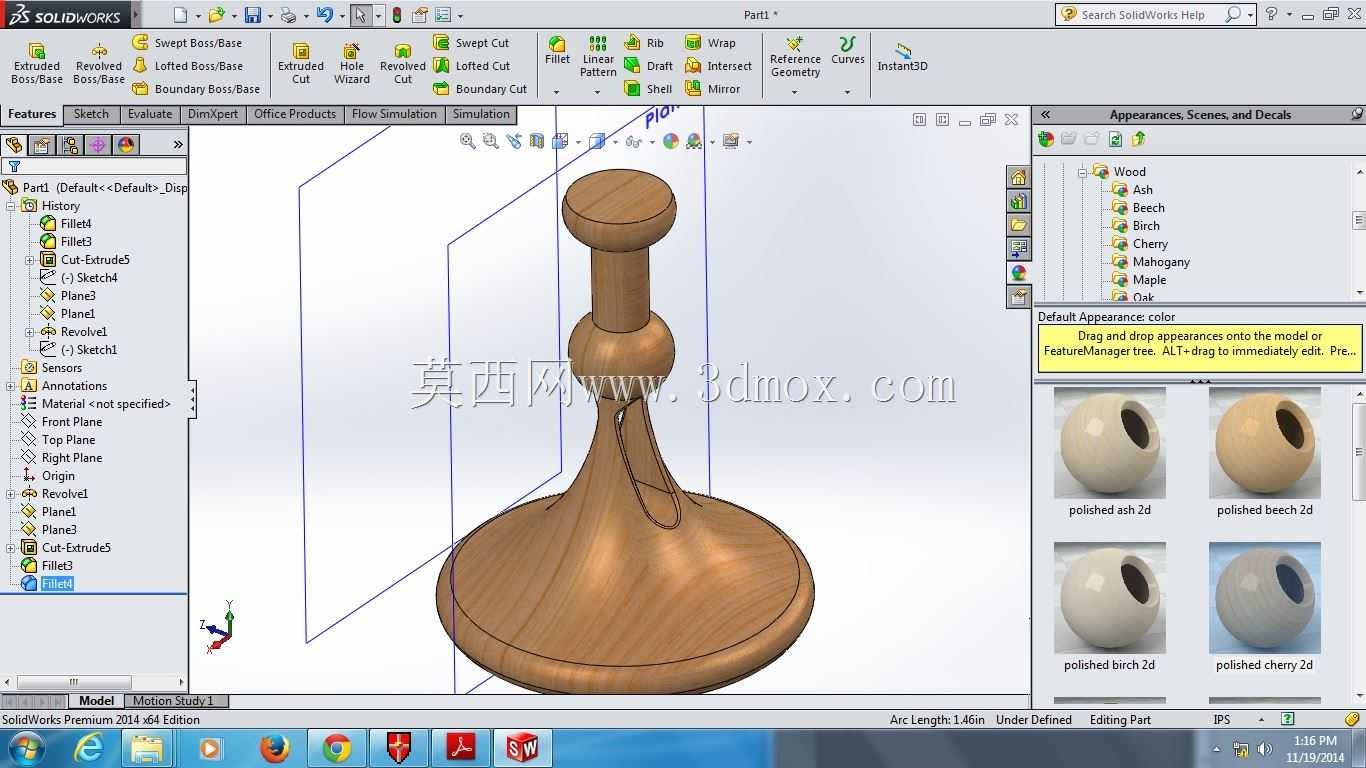The image size is (1366, 768).
Task: Start a Boundary Cut feature
Action: tap(480, 89)
